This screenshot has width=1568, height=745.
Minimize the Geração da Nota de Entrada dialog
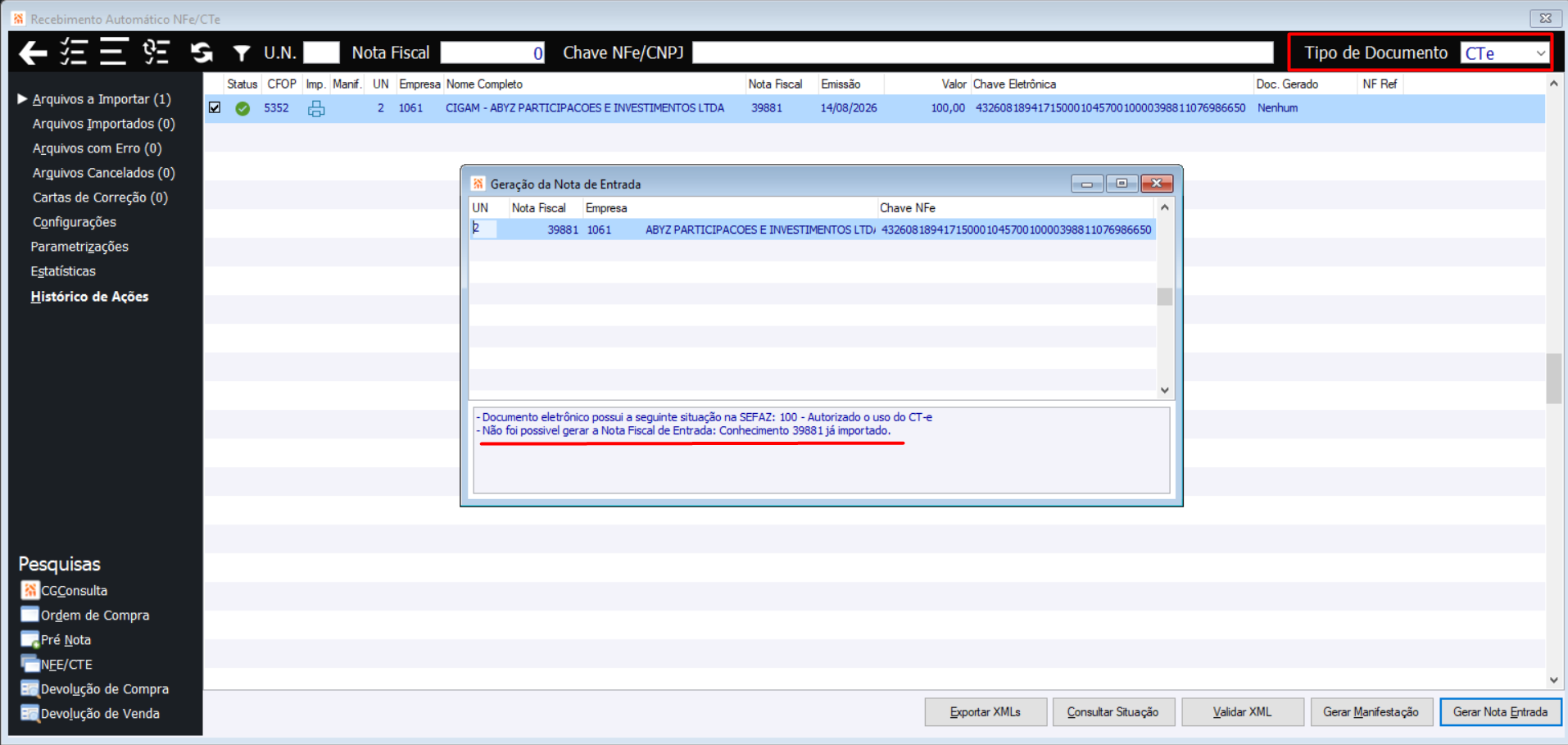click(1087, 184)
